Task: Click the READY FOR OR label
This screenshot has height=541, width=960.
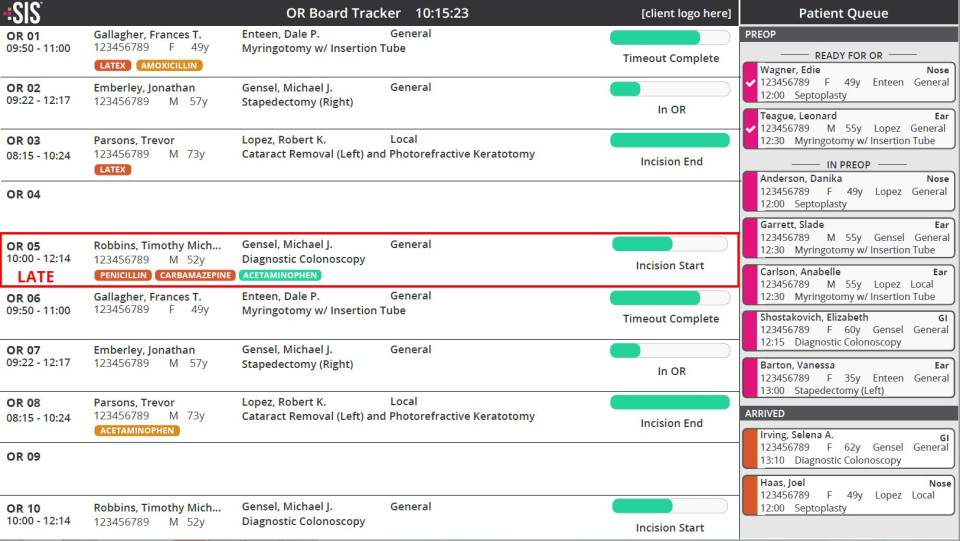Action: 848,56
